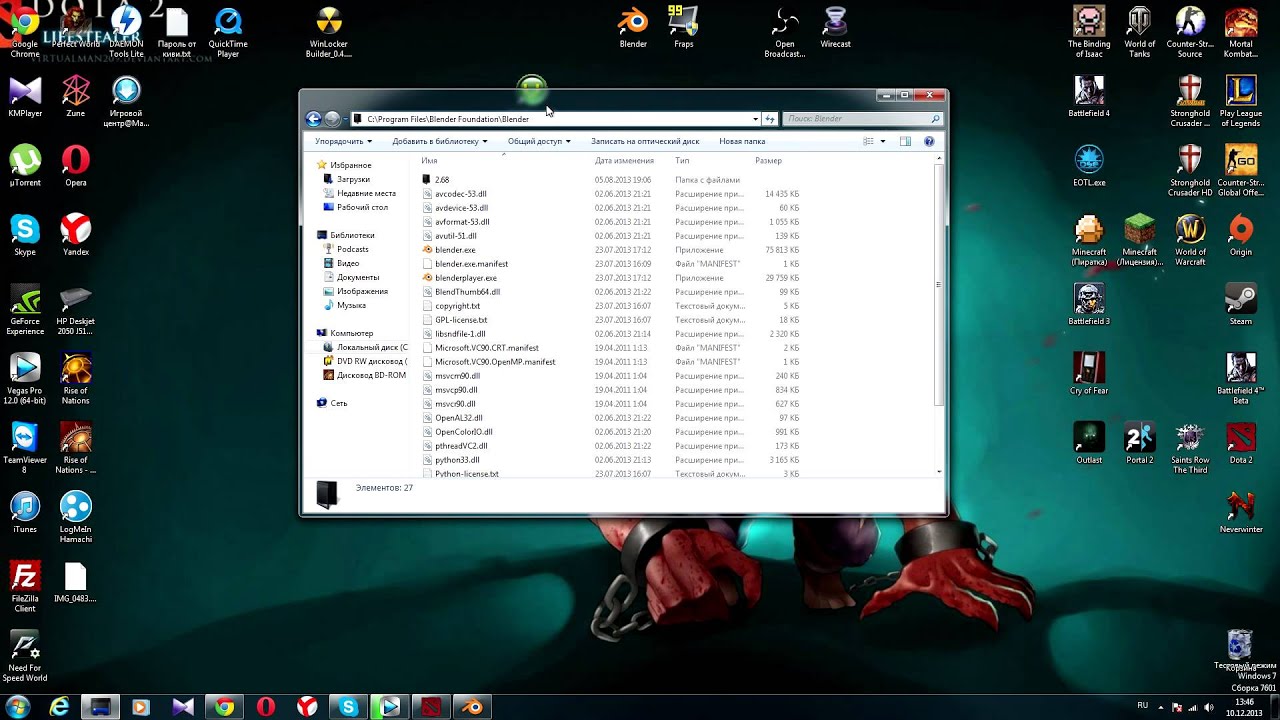Screen dimensions: 1280x720
Task: Launch Dota 2 desktop icon
Action: [x=1240, y=443]
